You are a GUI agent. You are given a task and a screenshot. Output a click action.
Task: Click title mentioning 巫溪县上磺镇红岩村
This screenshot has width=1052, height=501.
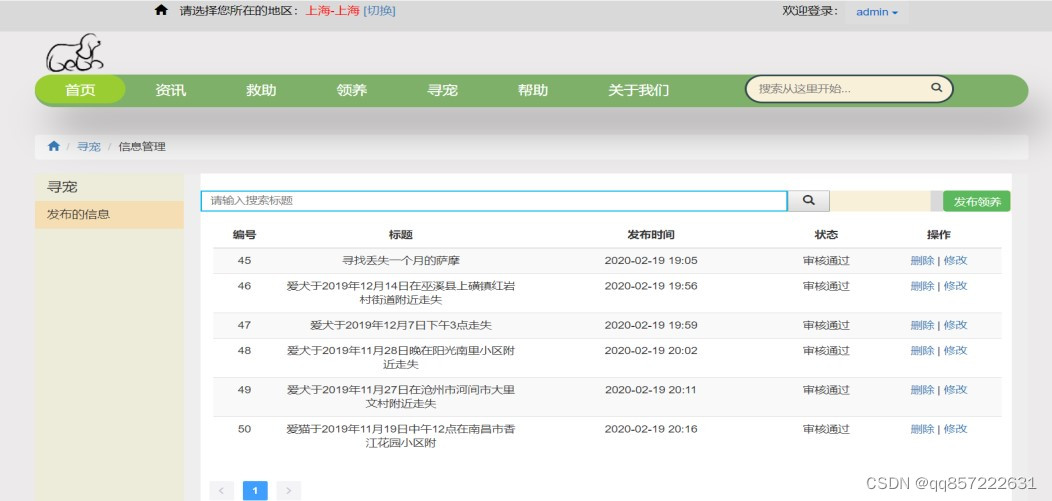coord(401,292)
